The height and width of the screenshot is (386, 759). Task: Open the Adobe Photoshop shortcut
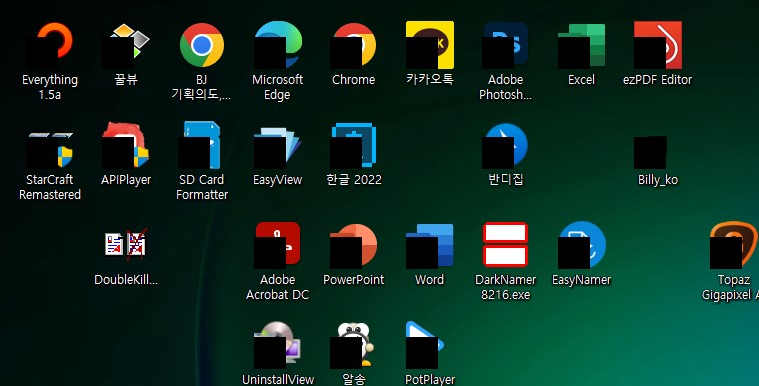tap(506, 45)
